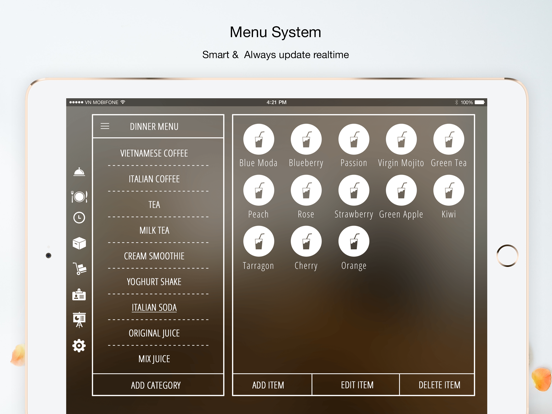Select the Milk Tea category
Viewport: 552px width, 414px height.
tap(154, 231)
